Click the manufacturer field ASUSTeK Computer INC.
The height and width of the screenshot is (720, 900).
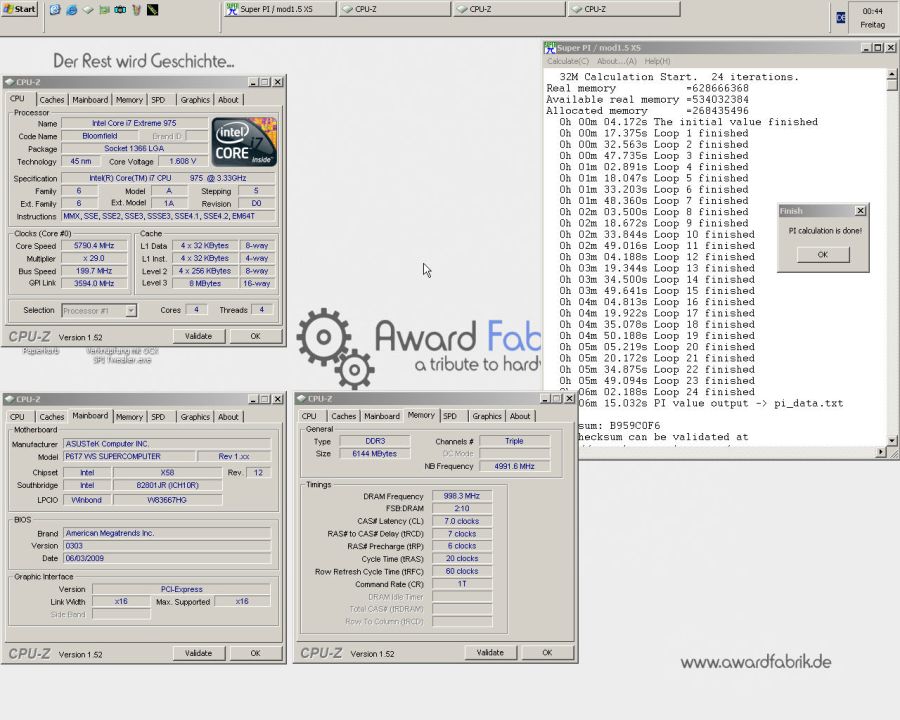tap(167, 444)
